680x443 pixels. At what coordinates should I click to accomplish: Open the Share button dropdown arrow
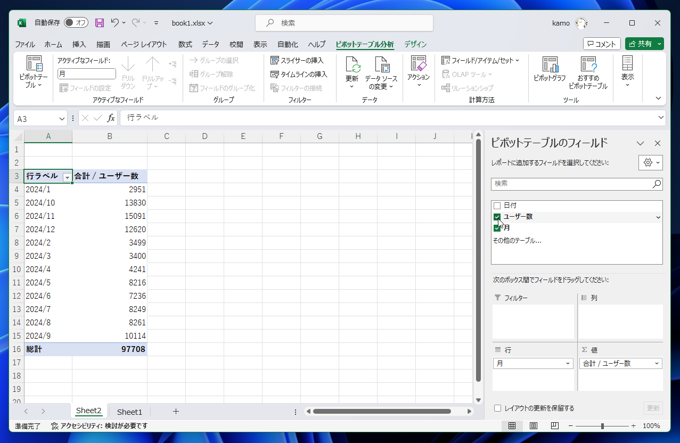pyautogui.click(x=659, y=44)
